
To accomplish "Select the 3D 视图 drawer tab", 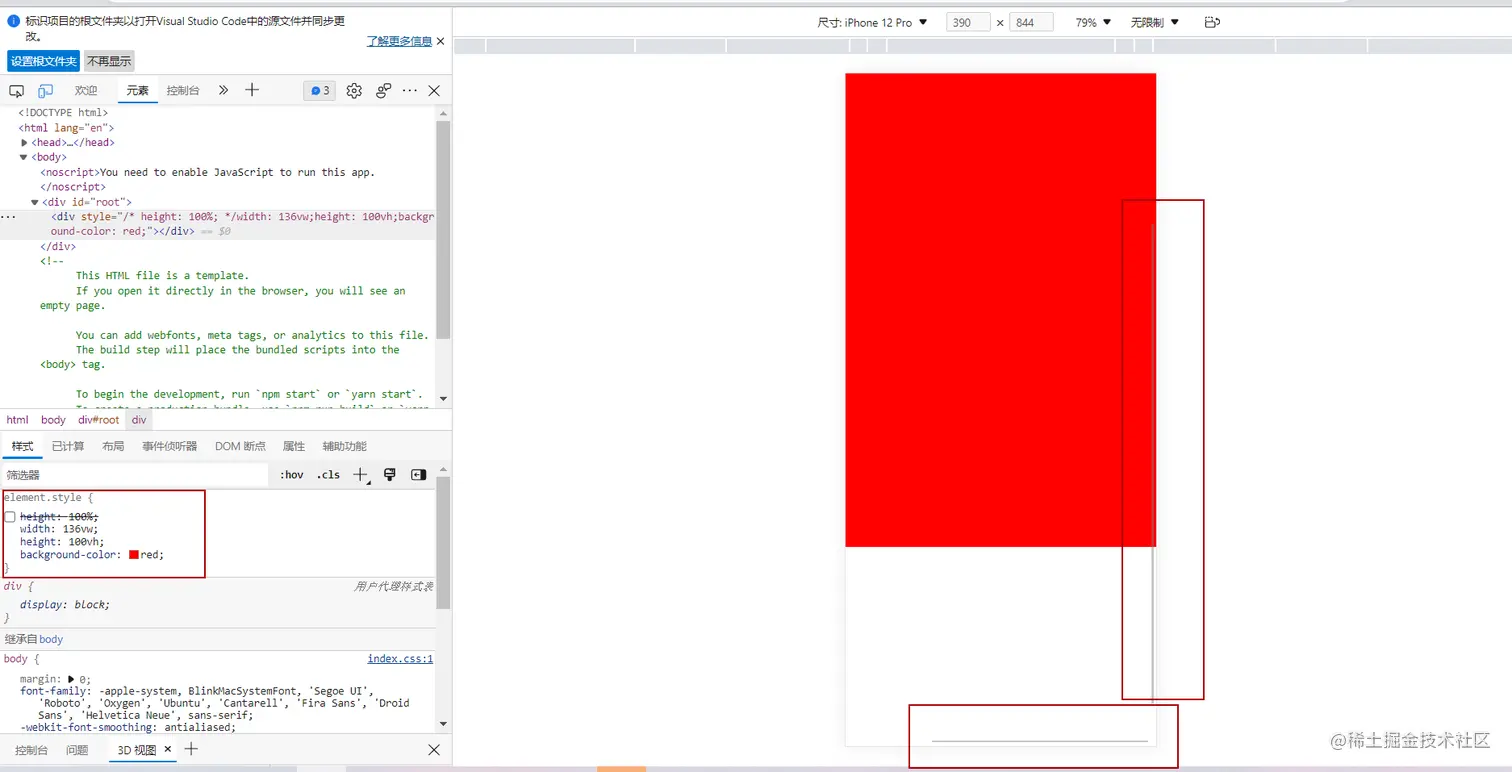I will coord(137,750).
